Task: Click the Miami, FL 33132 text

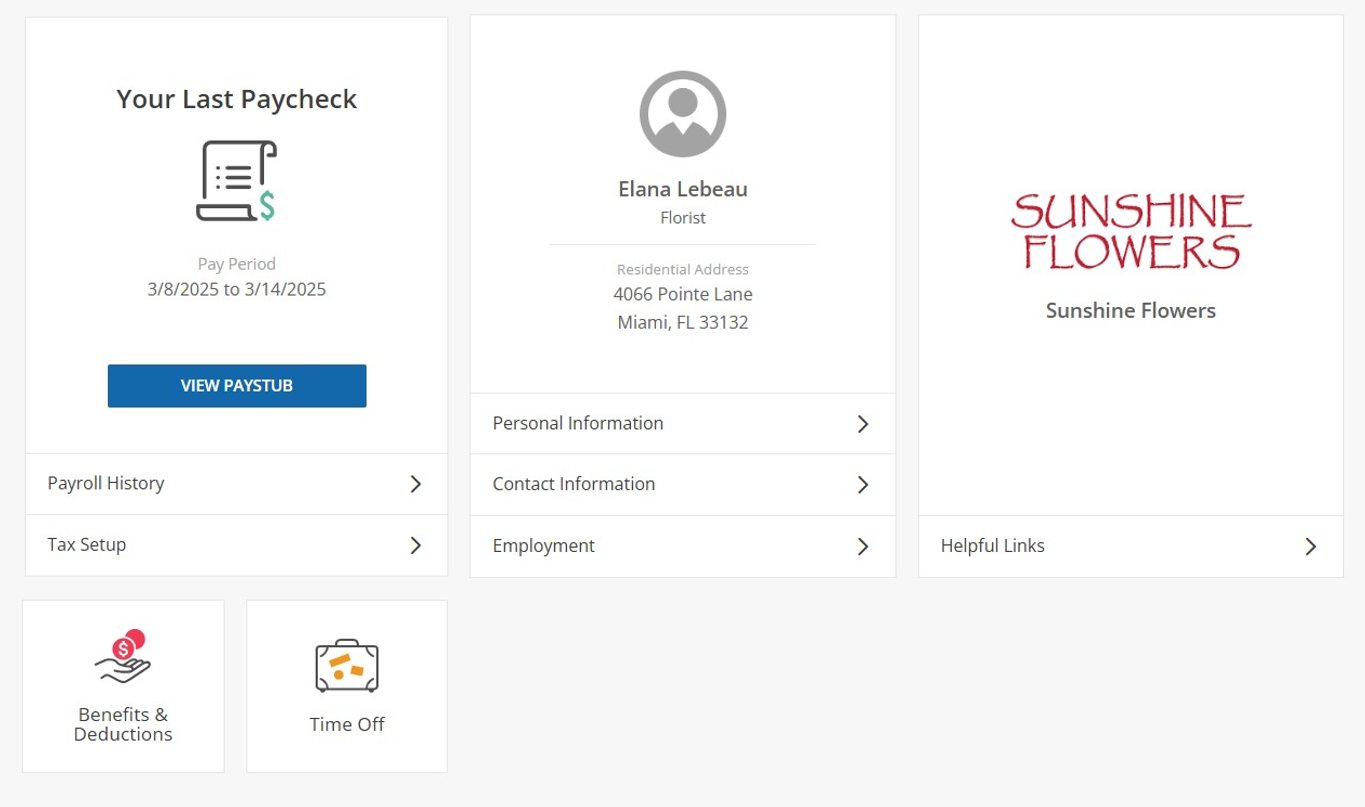Action: 683,323
